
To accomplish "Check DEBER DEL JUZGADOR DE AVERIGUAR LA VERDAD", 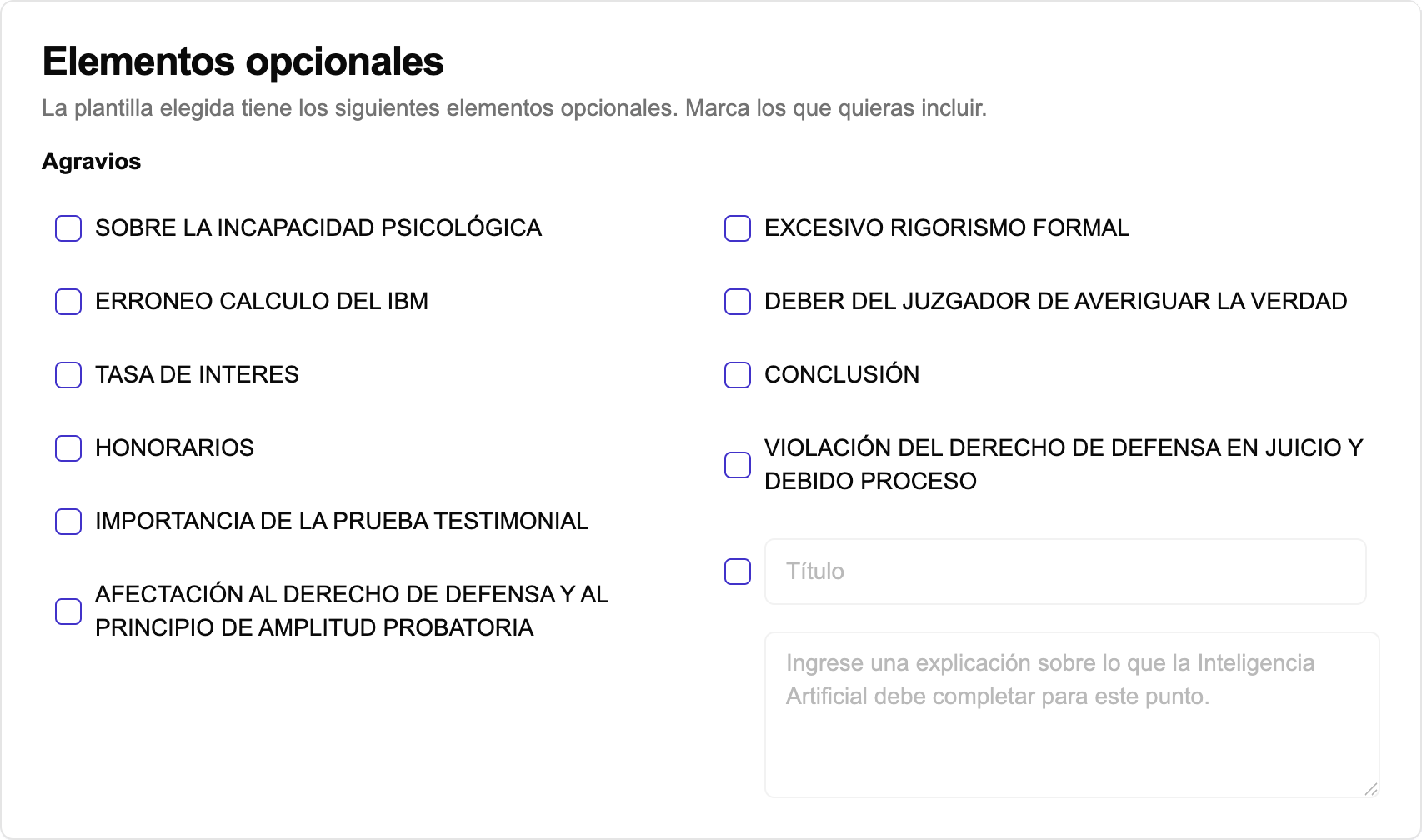I will pos(737,302).
